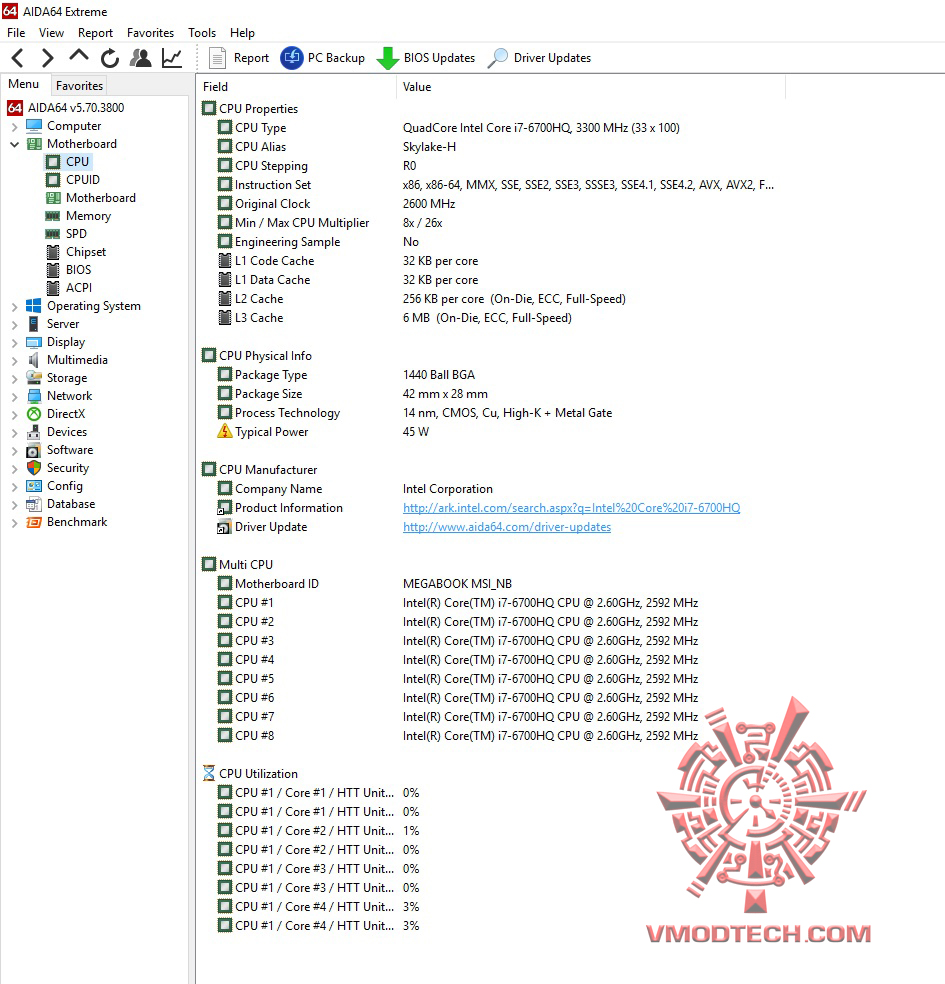Image resolution: width=945 pixels, height=984 pixels.
Task: Select Benchmark in the tree
Action: [67, 521]
